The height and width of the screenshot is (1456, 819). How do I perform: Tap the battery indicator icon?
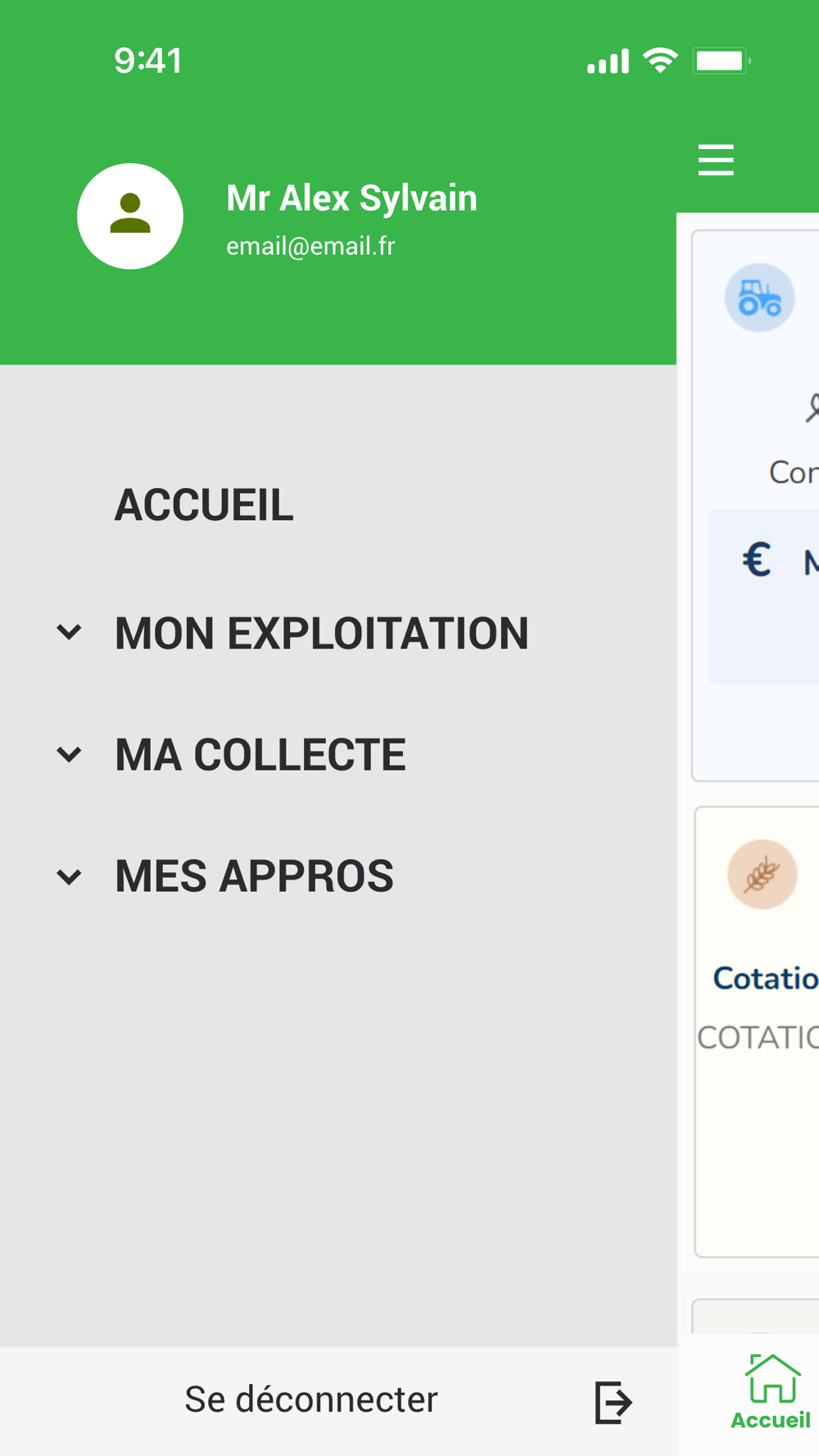721,61
